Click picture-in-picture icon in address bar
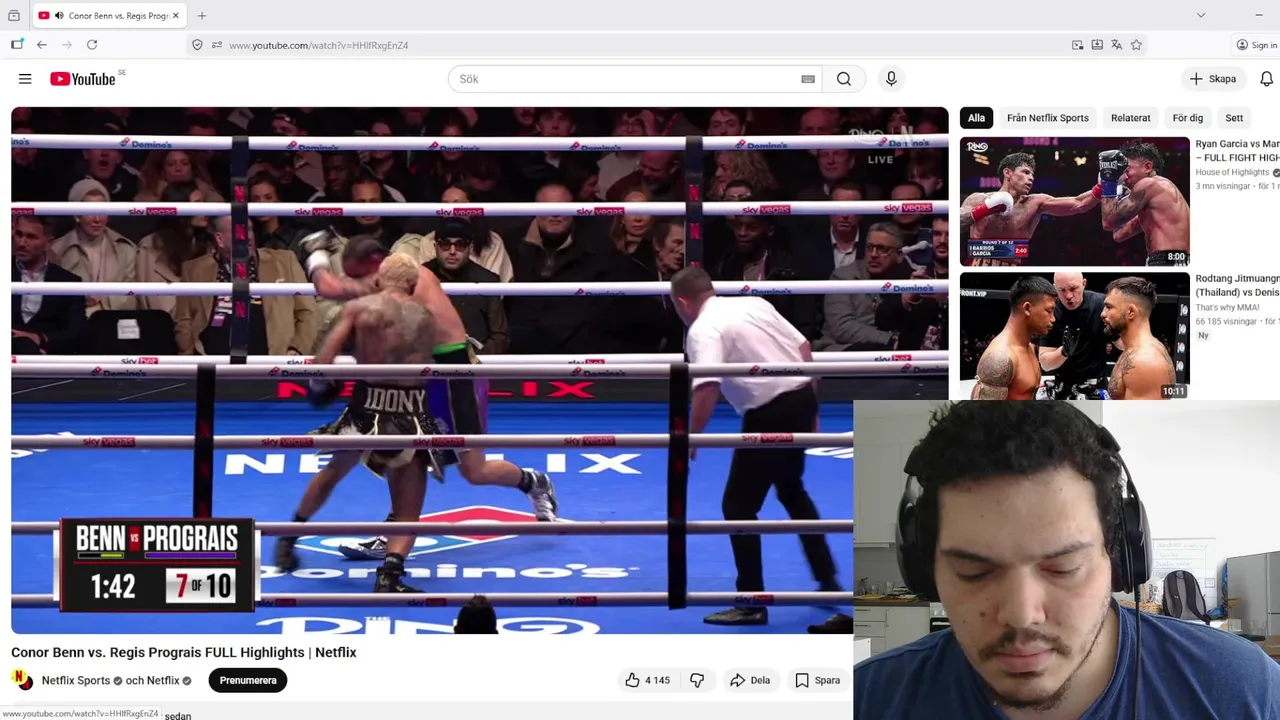This screenshot has width=1280, height=720. tap(1077, 45)
